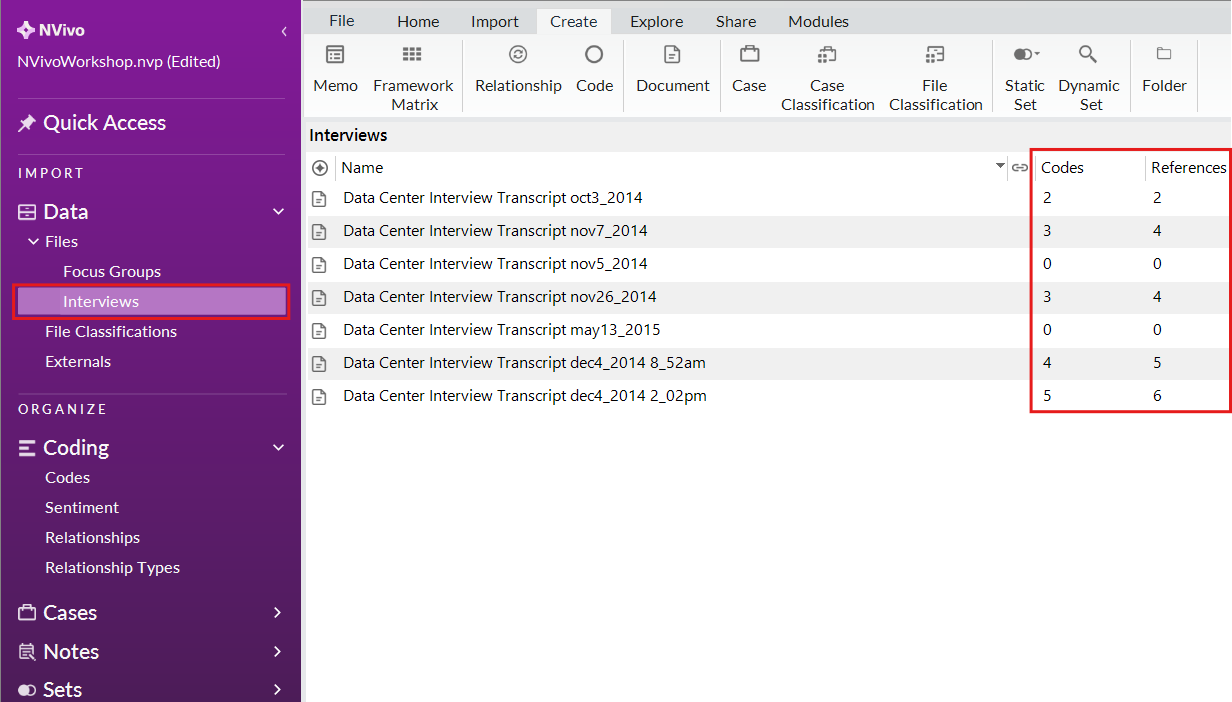Click file icon for nov7_2014 transcript
Screen dimensions: 1232x702
click(x=320, y=232)
